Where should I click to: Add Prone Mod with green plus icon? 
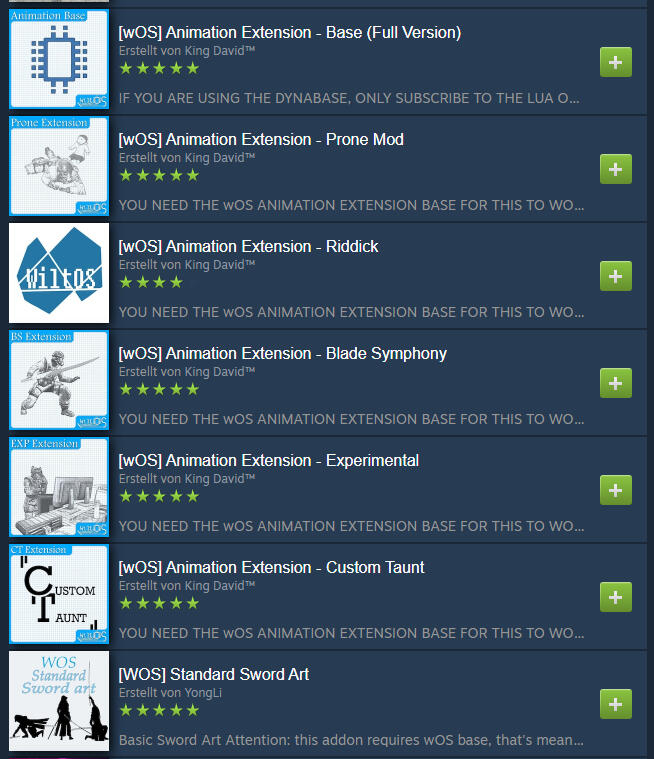[615, 169]
